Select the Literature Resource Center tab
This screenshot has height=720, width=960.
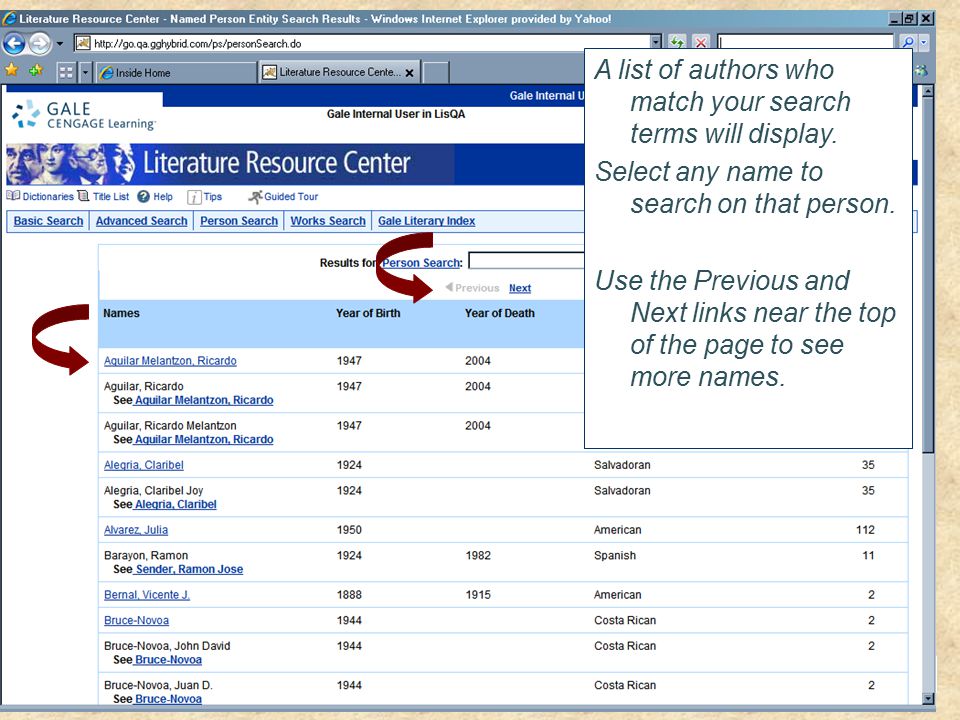tap(339, 72)
